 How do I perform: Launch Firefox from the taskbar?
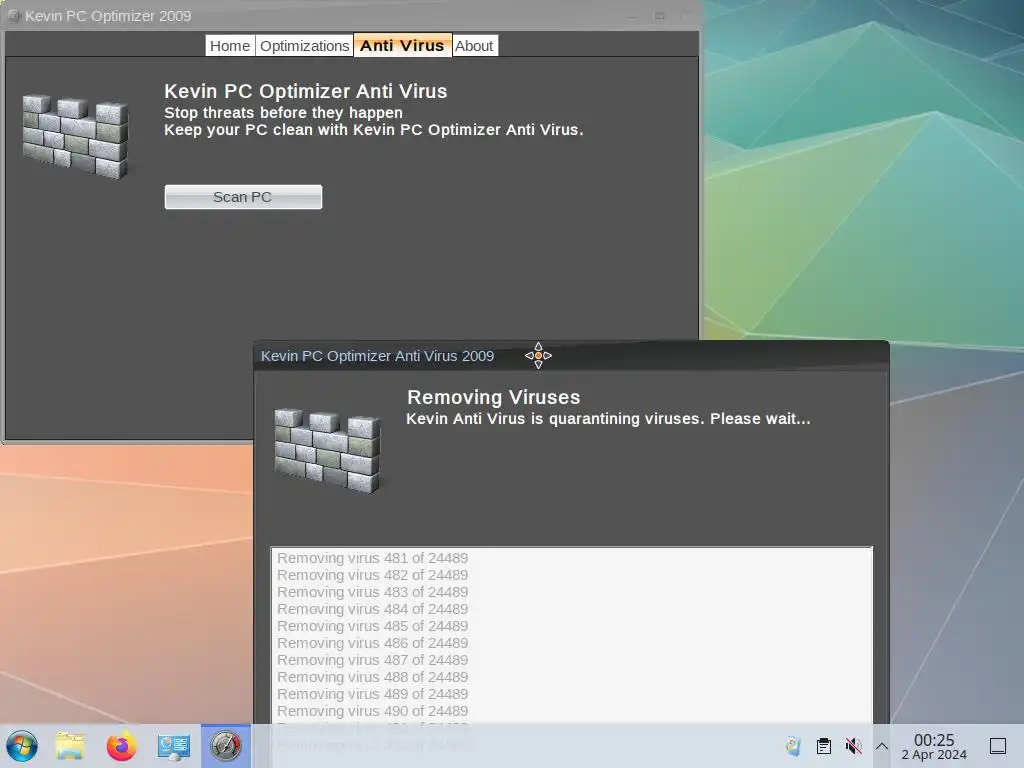click(x=121, y=746)
